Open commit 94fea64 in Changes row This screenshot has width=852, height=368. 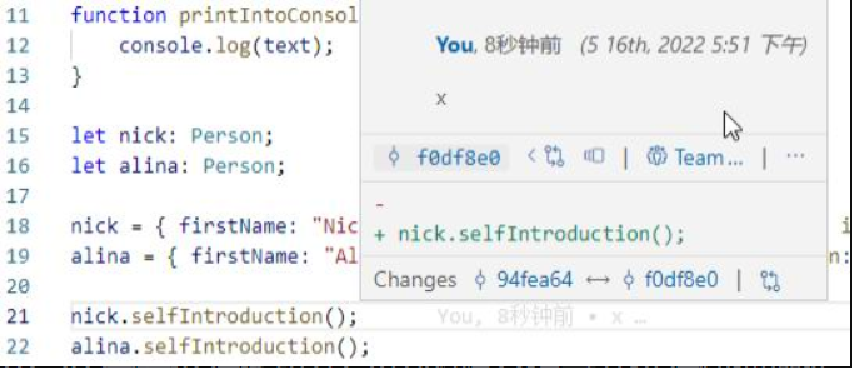tap(535, 279)
